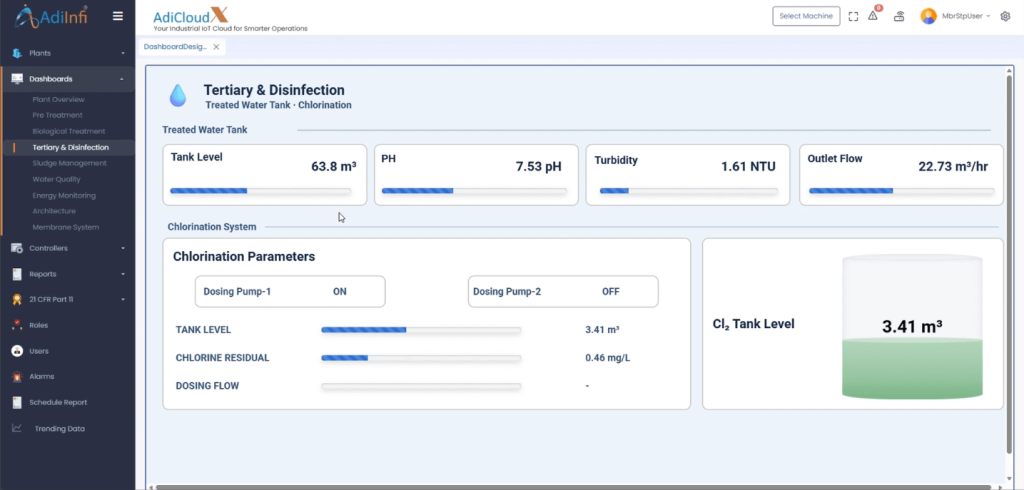Open the MbrStpUser dropdown arrow
This screenshot has width=1024, height=490.
989,16
